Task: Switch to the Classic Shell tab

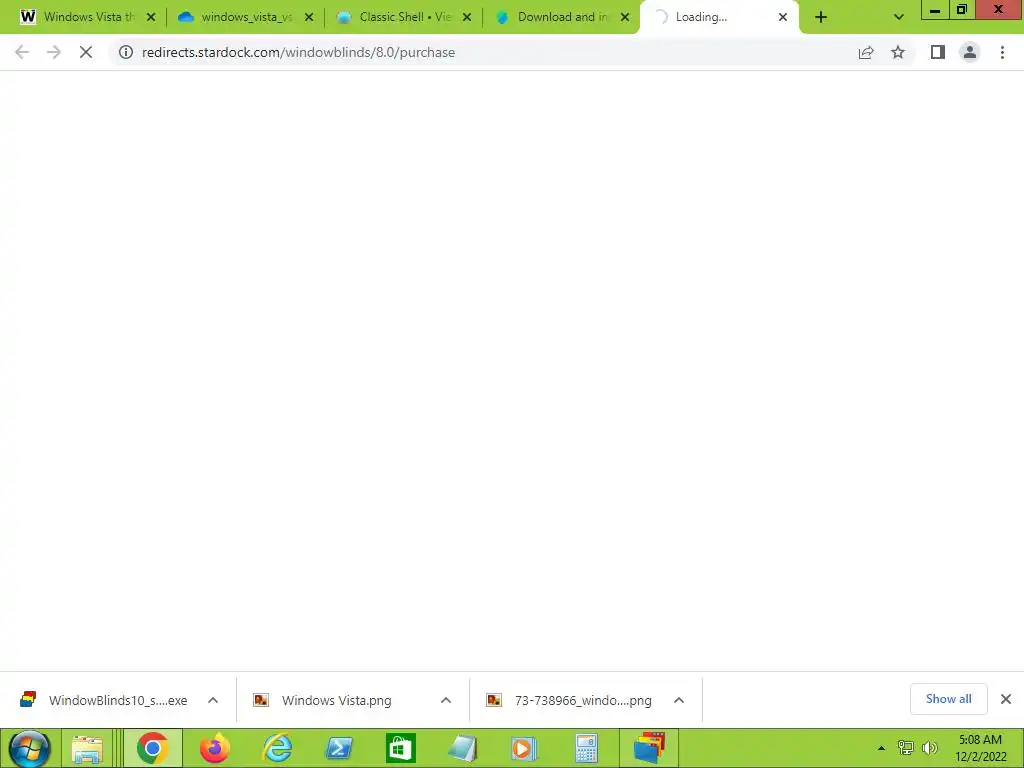Action: 400,17
